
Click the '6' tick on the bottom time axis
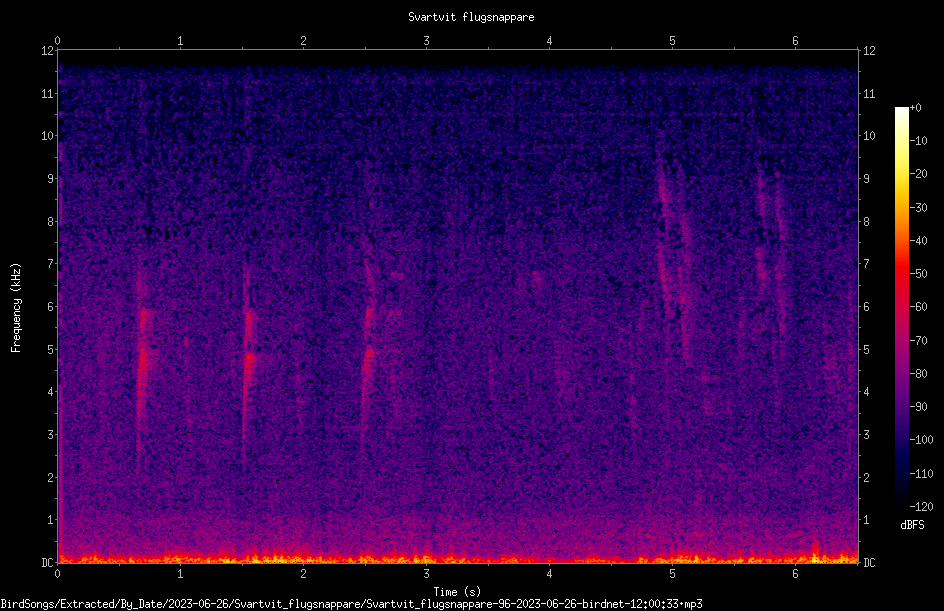click(x=795, y=574)
